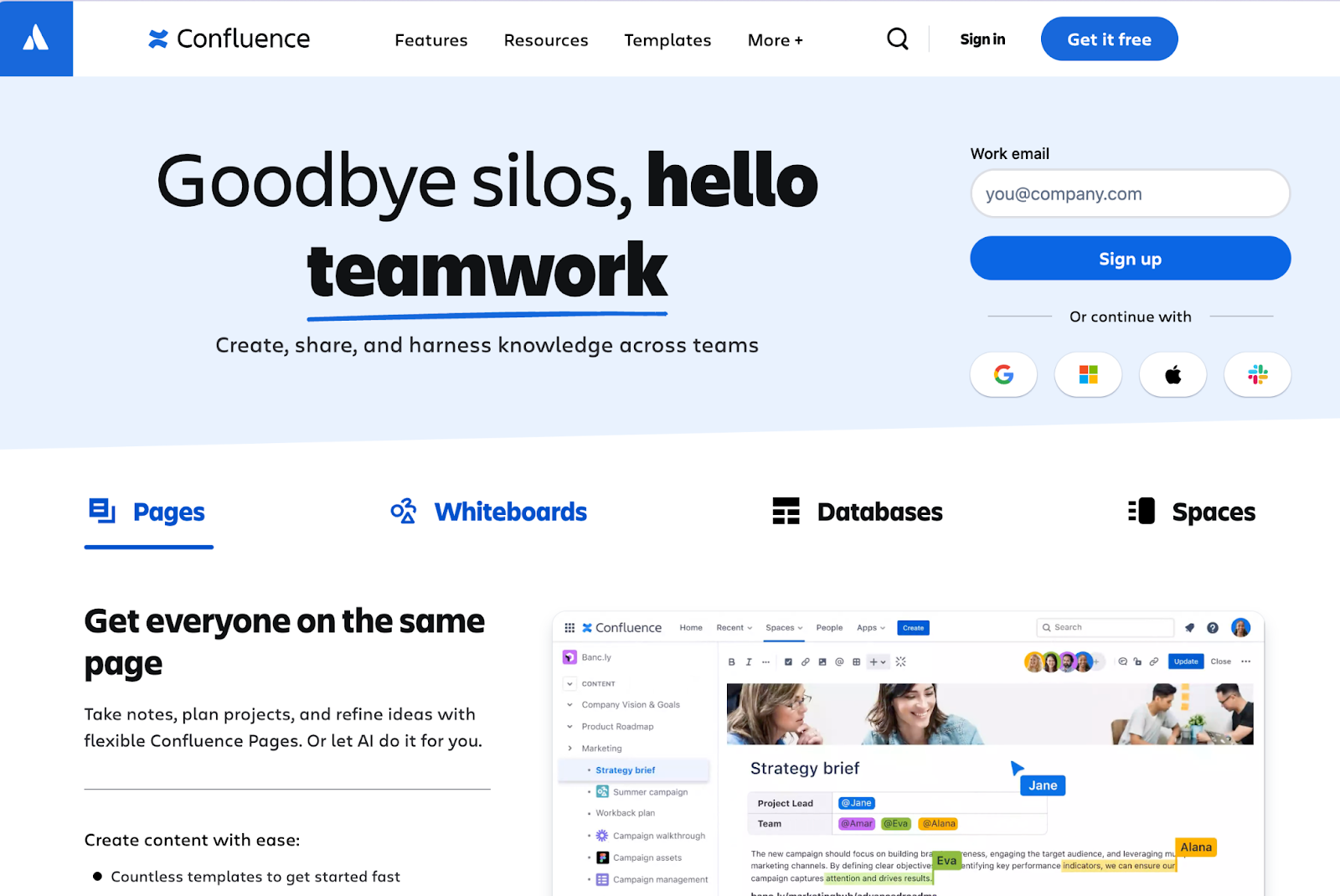
Task: Click Close in the editor preview
Action: coord(1220,662)
